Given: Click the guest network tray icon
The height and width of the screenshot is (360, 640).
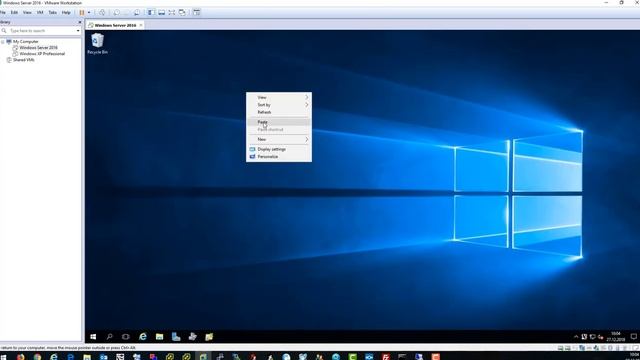Looking at the screenshot, I should [592, 337].
